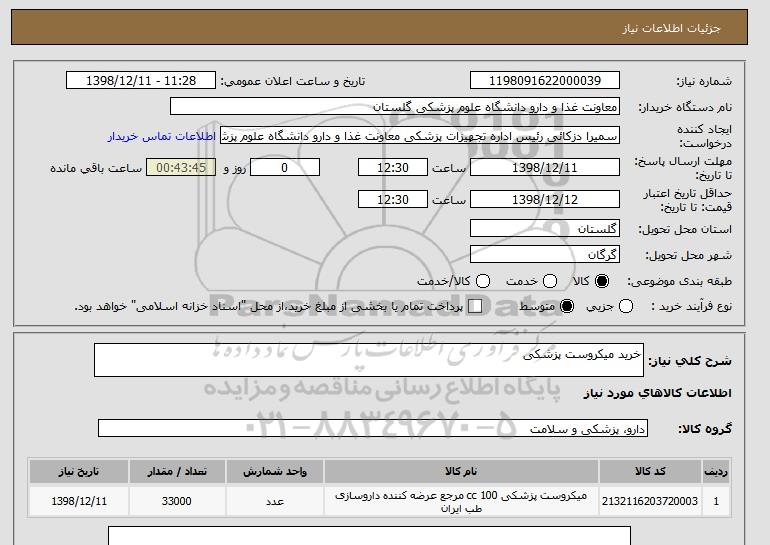Click the واحد شمارش column header
Image resolution: width=770 pixels, height=545 pixels.
pyautogui.click(x=275, y=471)
